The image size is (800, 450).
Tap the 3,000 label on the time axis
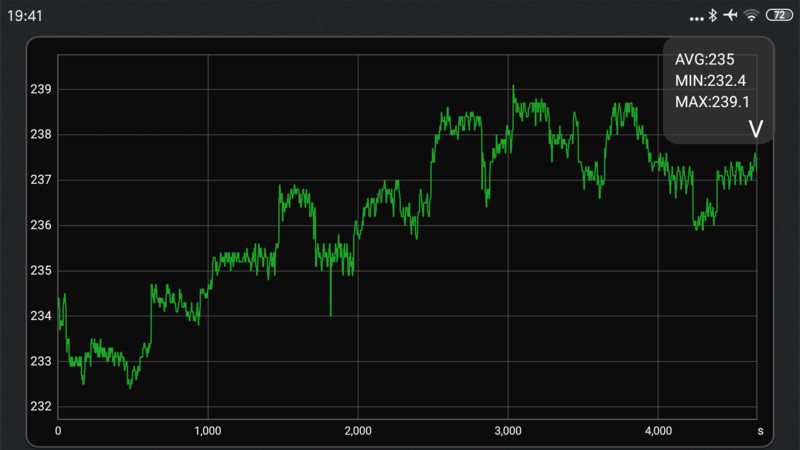pyautogui.click(x=508, y=431)
